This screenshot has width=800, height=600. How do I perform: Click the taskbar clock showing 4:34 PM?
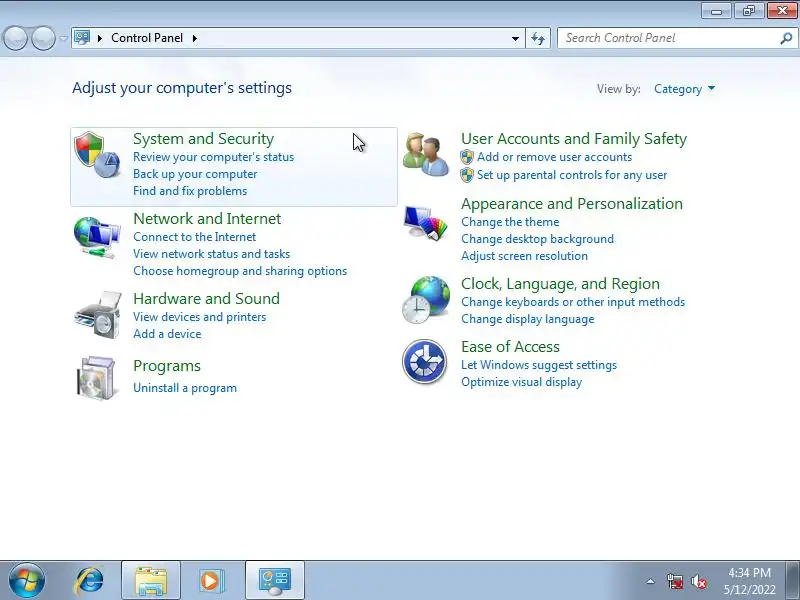(x=749, y=581)
